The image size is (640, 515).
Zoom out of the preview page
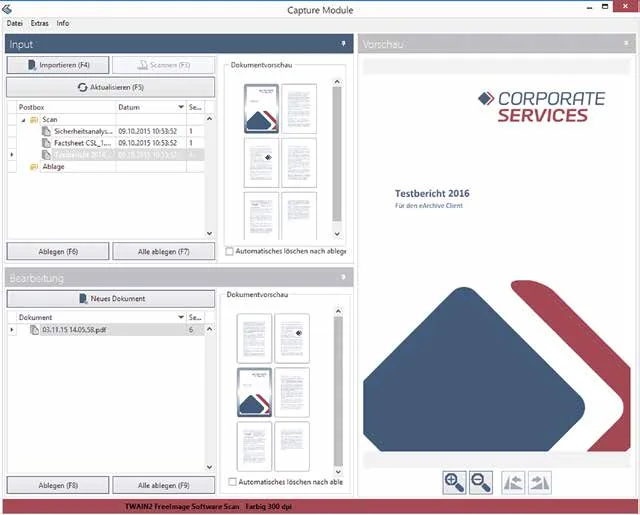click(x=480, y=483)
